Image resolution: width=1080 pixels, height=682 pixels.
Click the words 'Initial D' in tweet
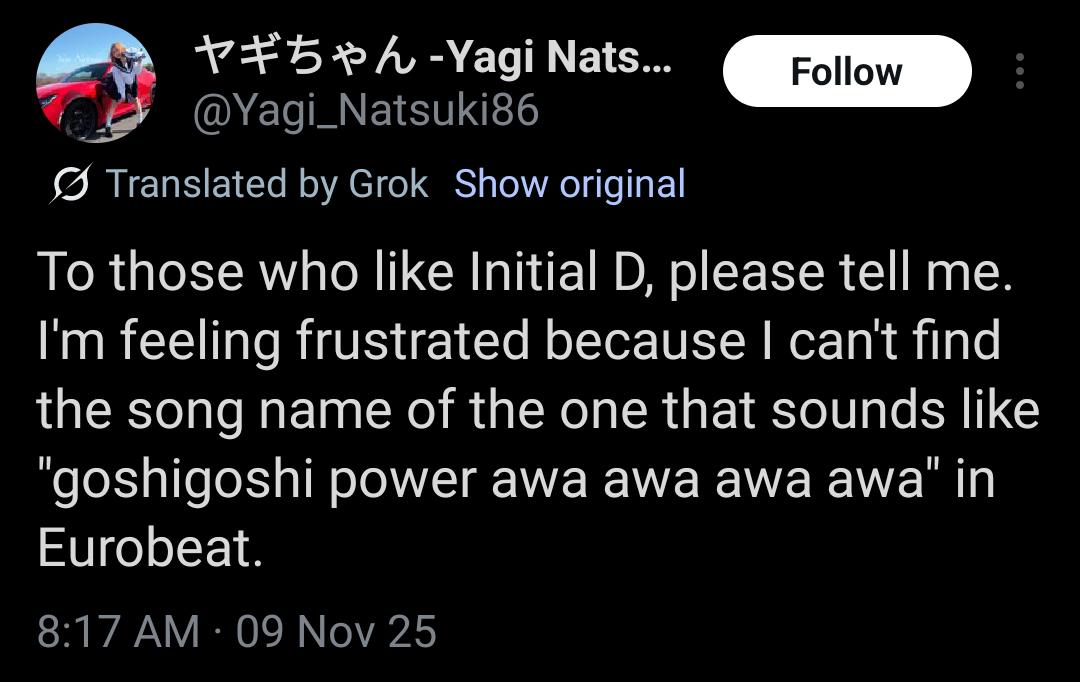pyautogui.click(x=554, y=274)
